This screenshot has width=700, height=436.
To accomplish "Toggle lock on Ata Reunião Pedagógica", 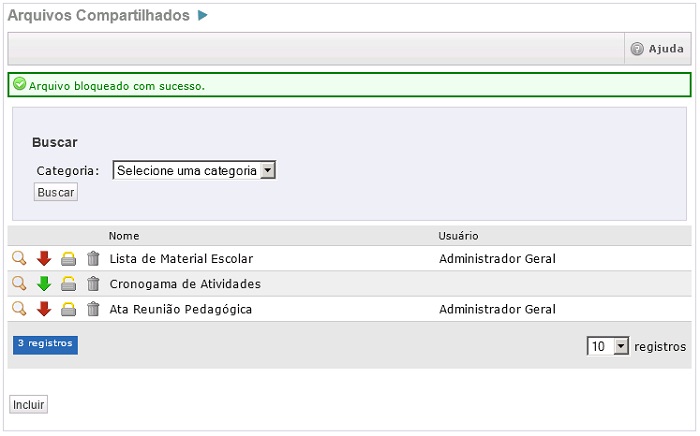I will (68, 309).
